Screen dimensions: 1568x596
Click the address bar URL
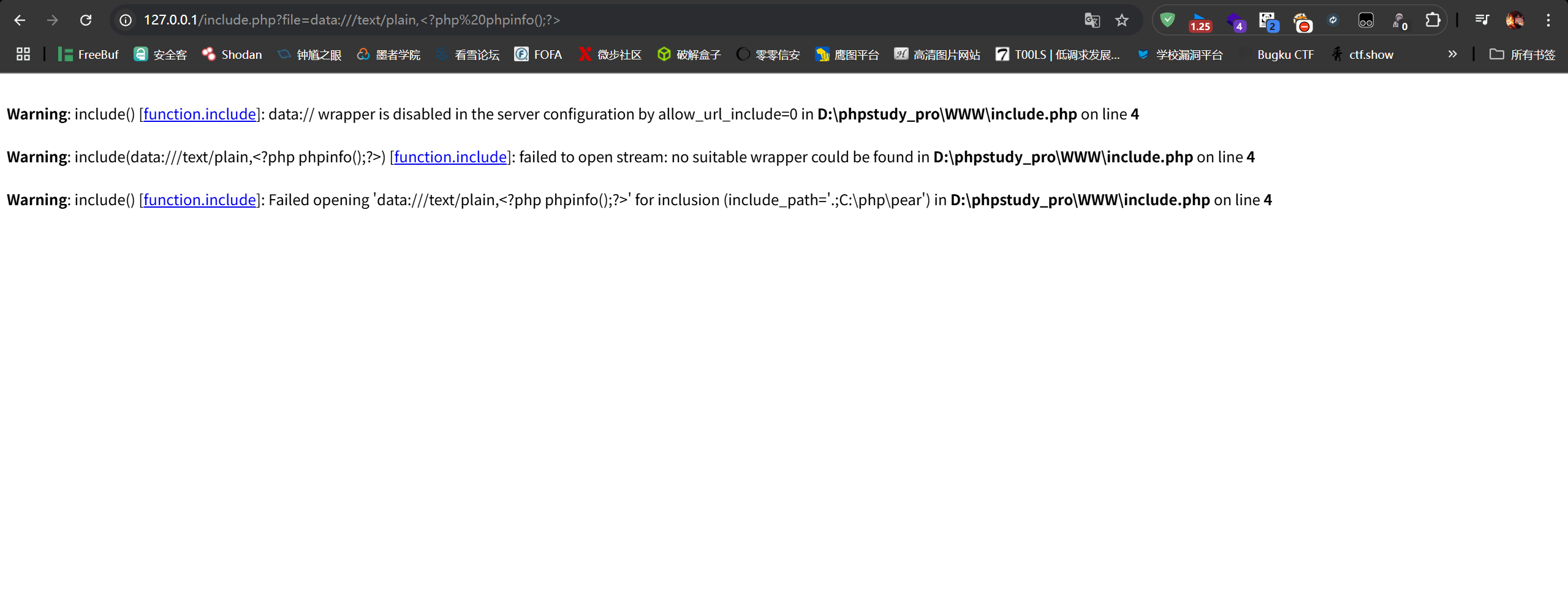(x=352, y=20)
